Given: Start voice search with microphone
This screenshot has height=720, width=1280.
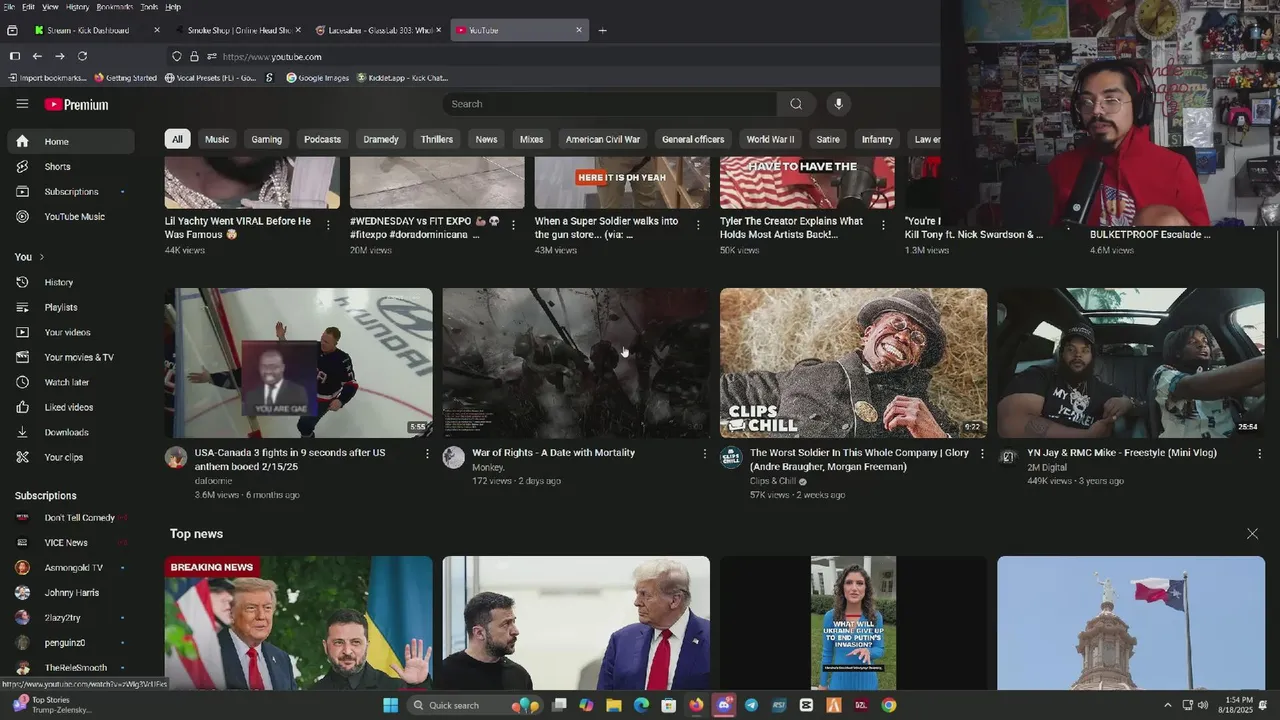Looking at the screenshot, I should click(x=839, y=104).
